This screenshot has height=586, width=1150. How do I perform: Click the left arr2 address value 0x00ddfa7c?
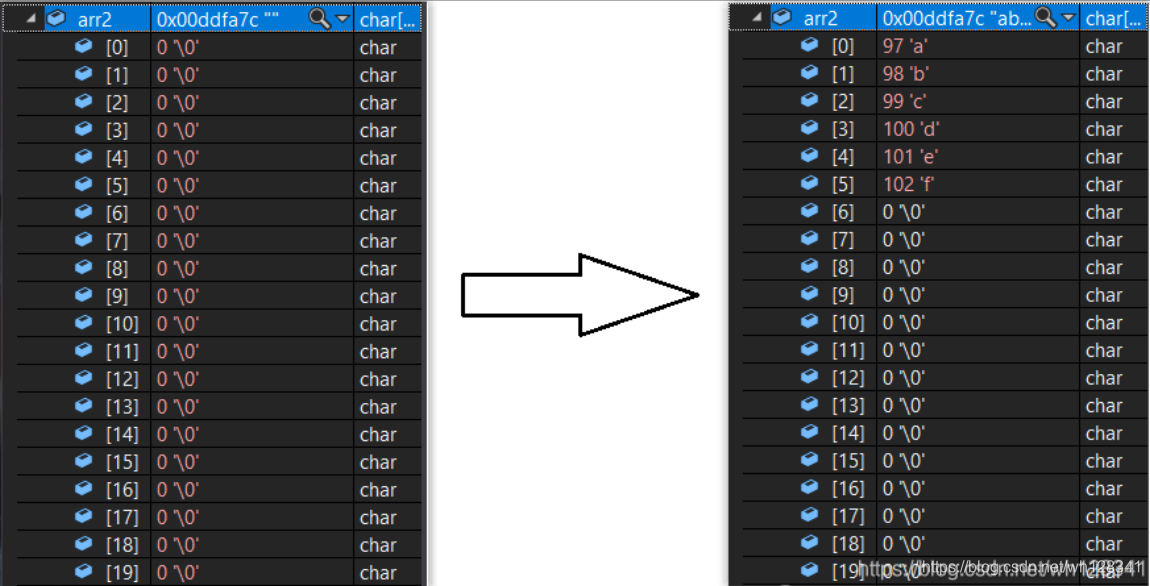[207, 20]
